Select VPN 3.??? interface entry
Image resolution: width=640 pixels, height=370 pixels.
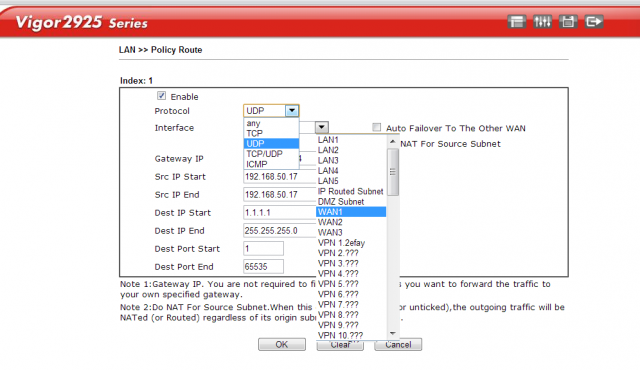click(351, 263)
